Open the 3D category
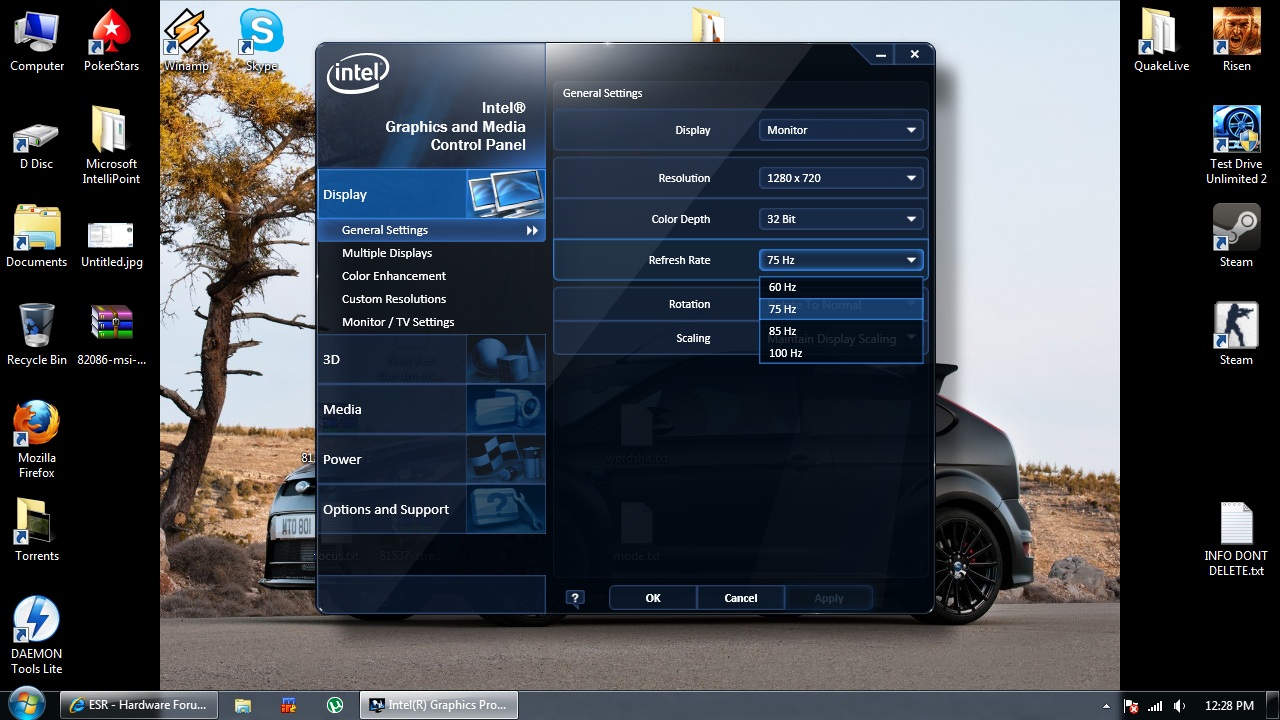 click(x=331, y=359)
